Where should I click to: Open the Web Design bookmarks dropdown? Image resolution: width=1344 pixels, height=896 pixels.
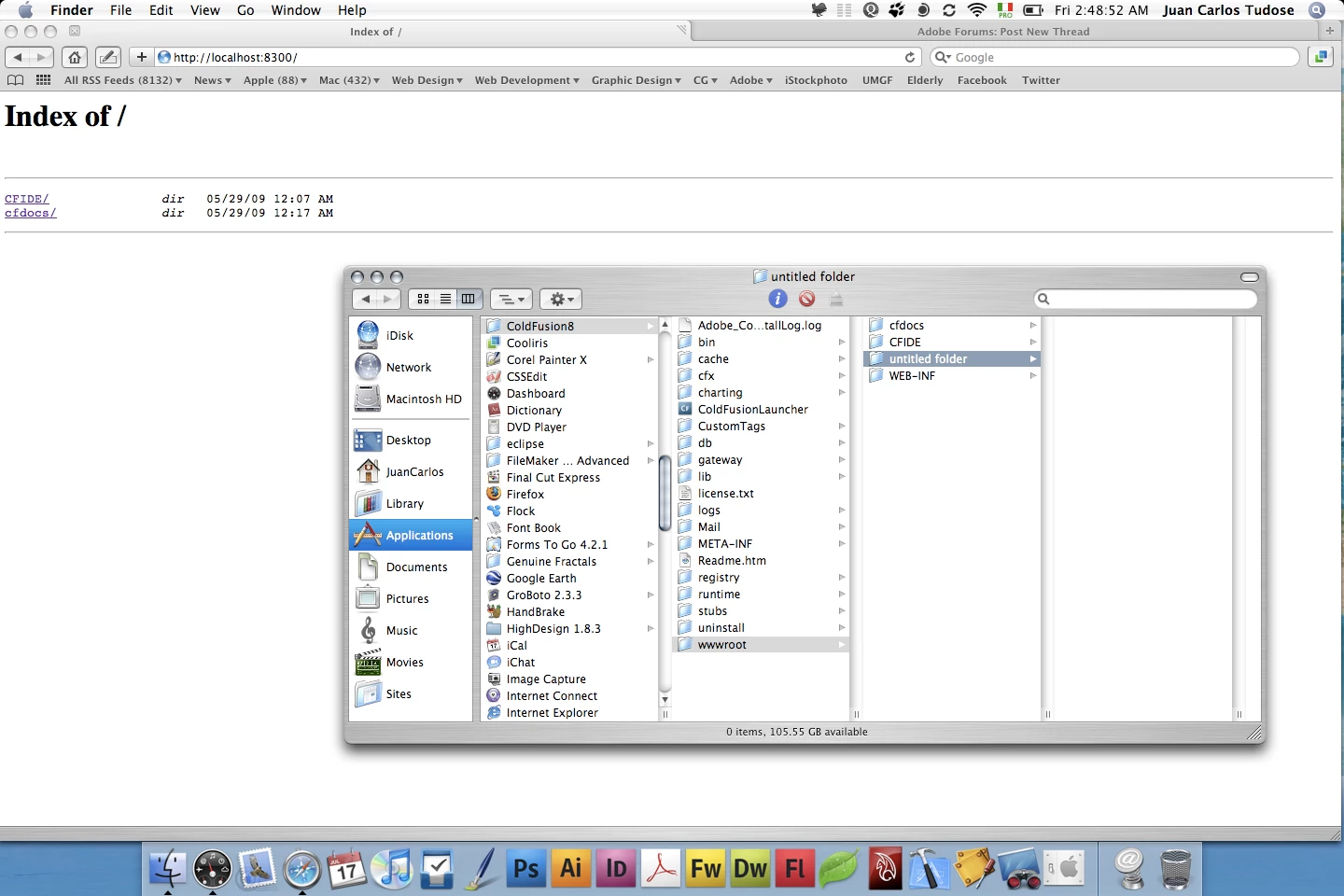click(427, 80)
